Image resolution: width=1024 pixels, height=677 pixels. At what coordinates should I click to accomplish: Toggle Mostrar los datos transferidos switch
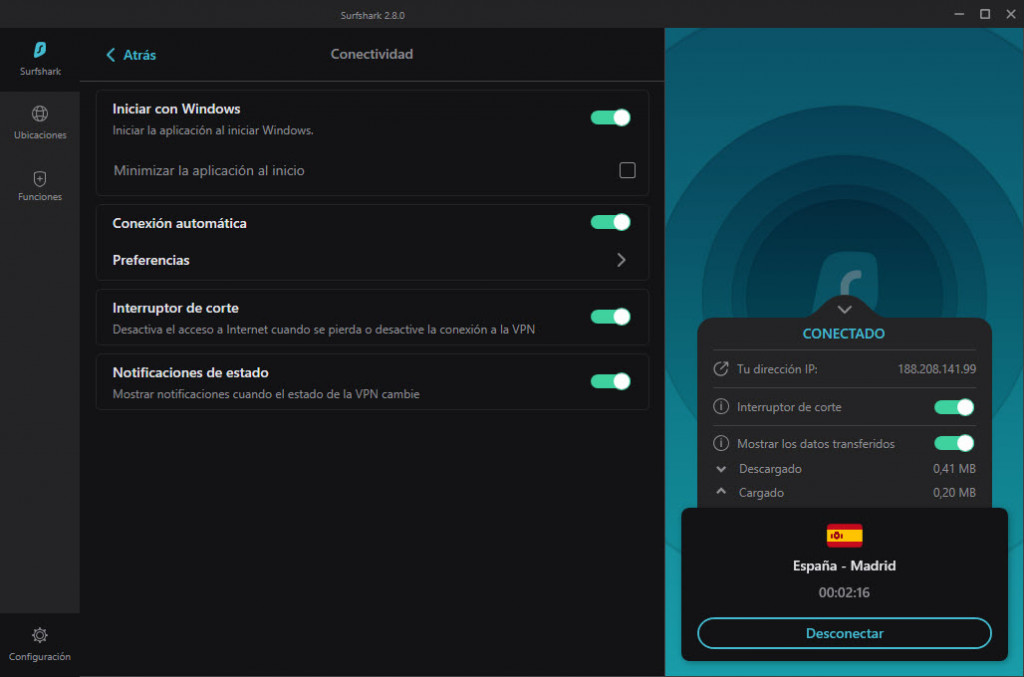(954, 443)
